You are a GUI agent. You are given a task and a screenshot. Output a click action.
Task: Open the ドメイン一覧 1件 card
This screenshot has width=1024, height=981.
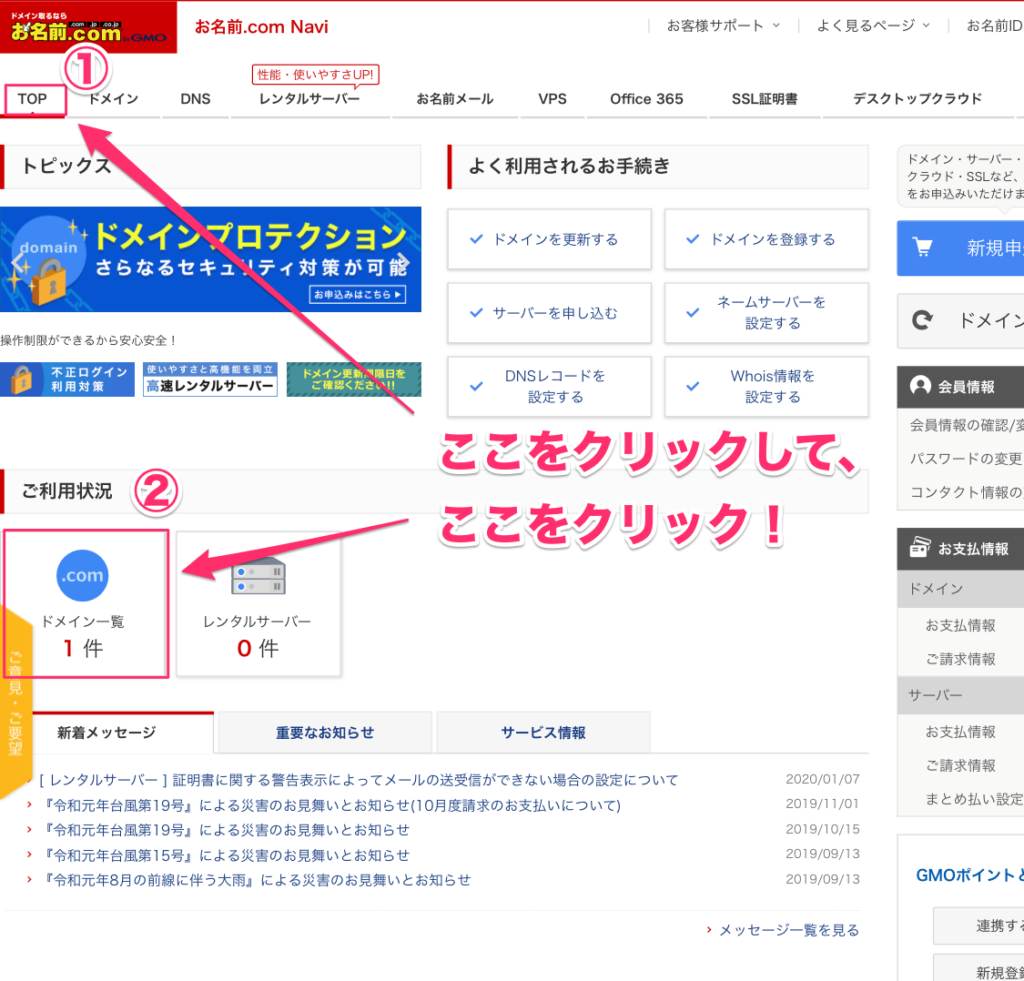(86, 603)
